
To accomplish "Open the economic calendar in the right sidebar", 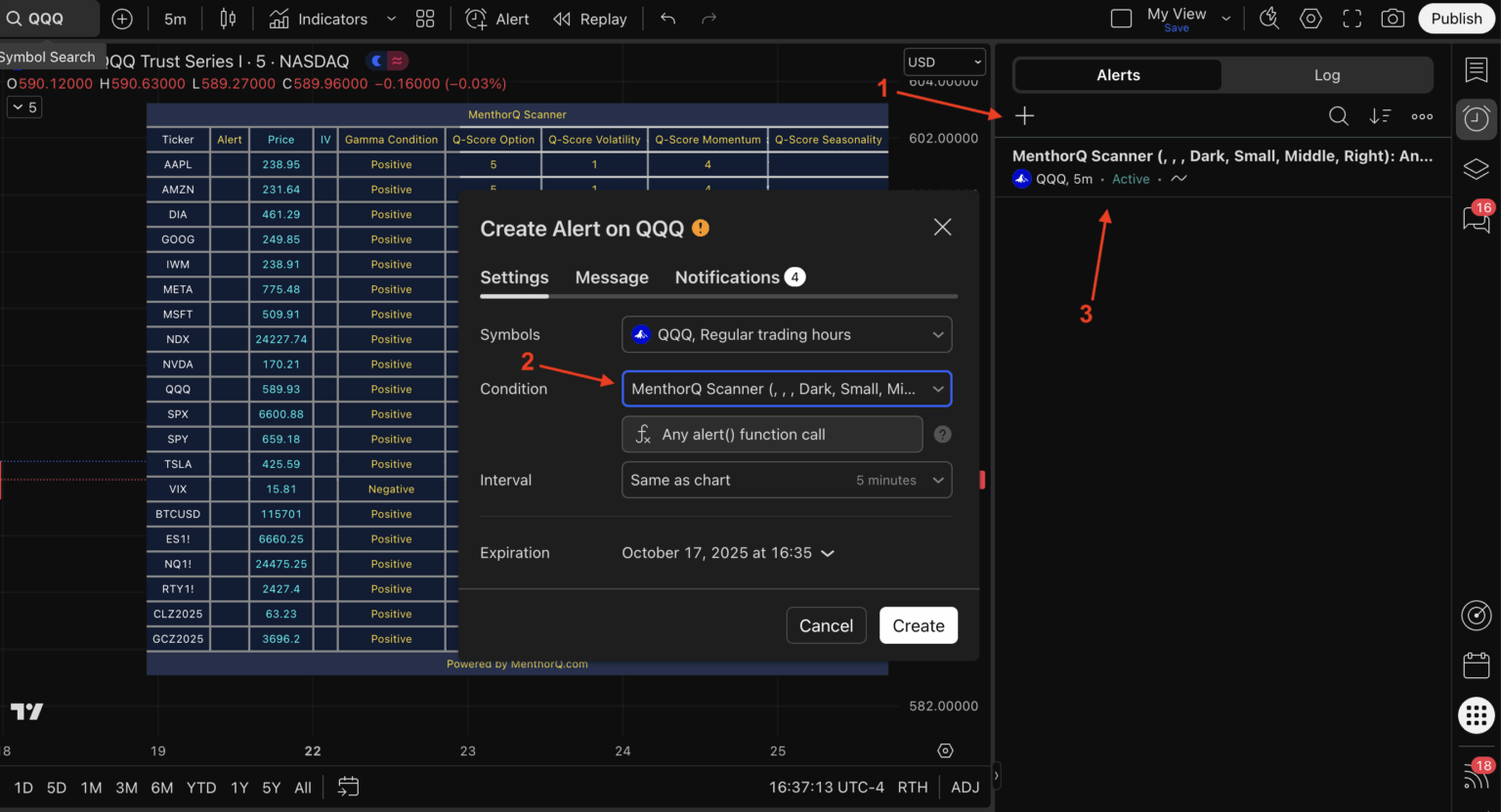I will coord(1476,664).
